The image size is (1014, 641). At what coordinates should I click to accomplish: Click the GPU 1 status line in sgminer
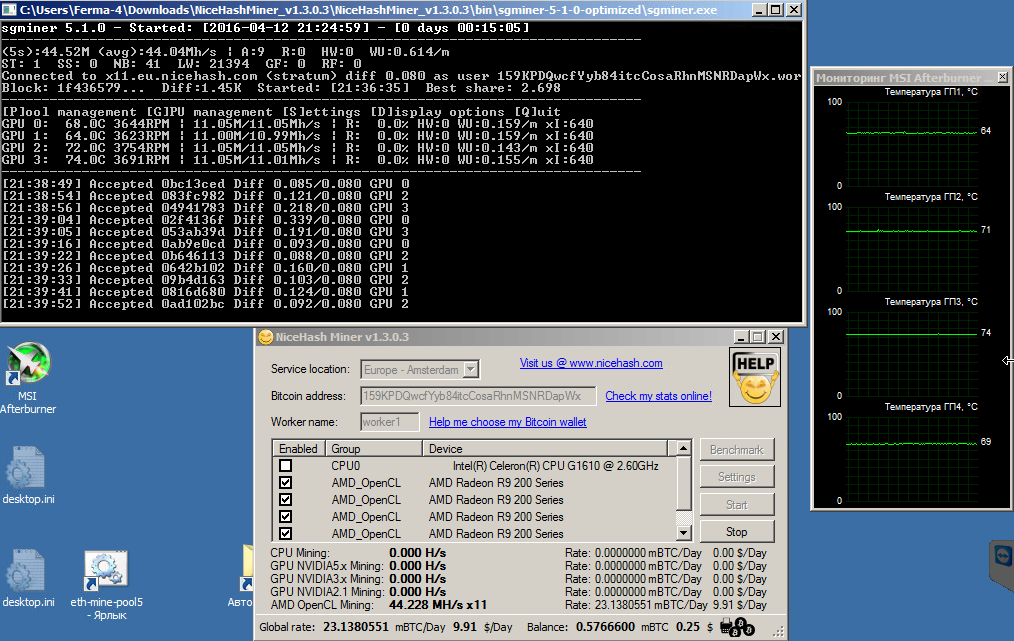point(297,136)
